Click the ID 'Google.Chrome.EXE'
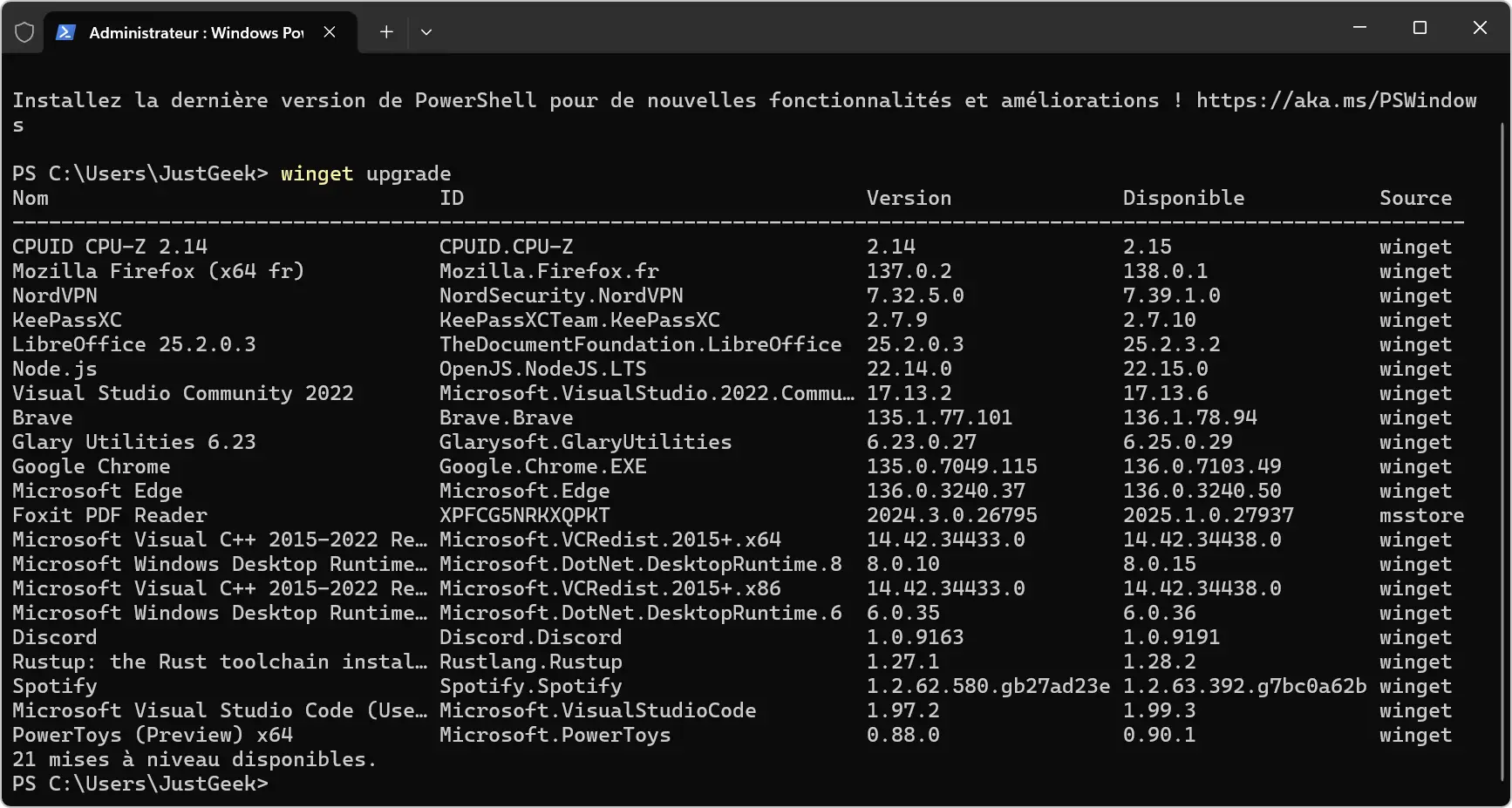 [543, 466]
